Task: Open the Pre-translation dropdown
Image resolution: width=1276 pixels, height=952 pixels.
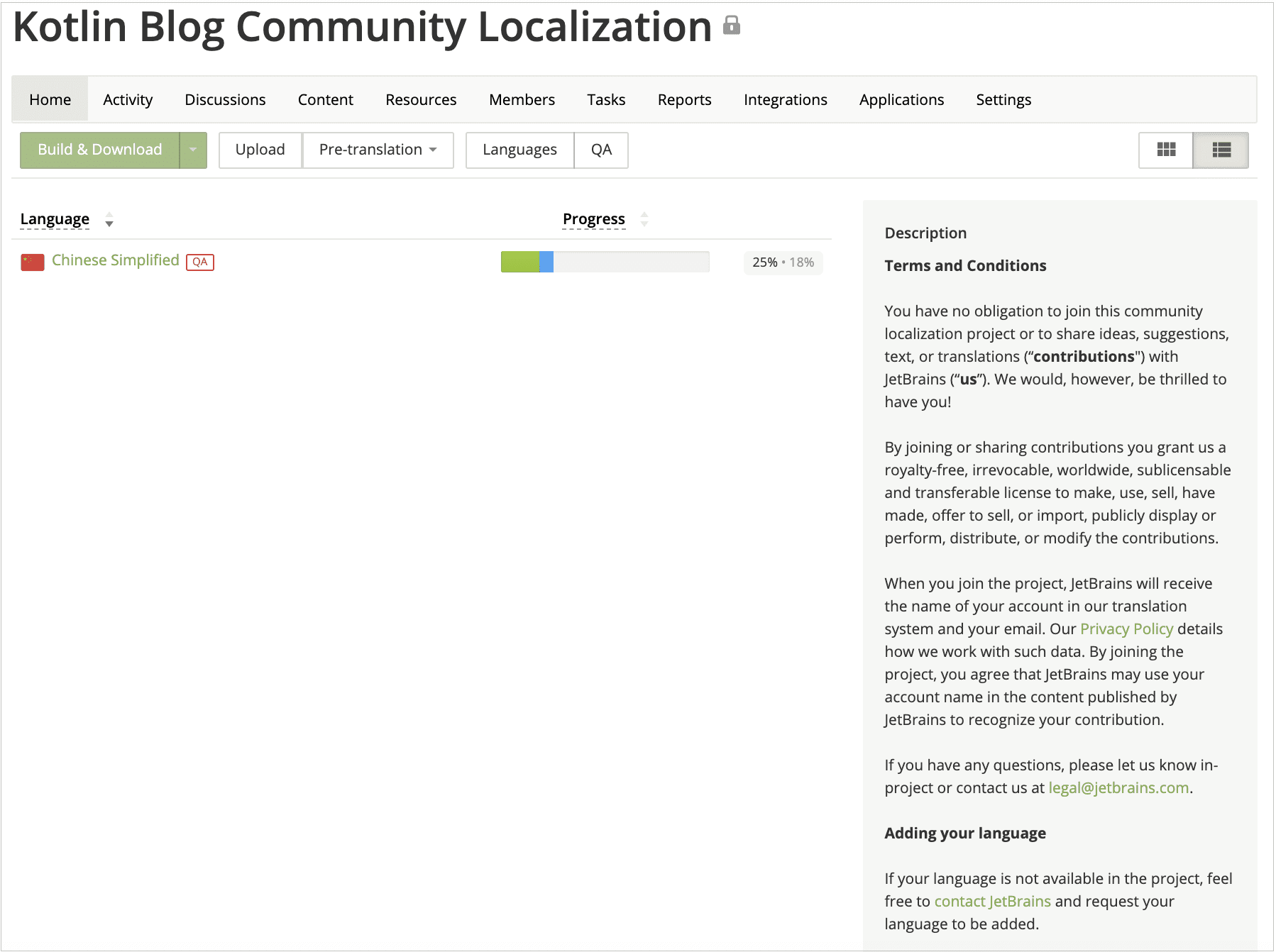Action: [378, 150]
